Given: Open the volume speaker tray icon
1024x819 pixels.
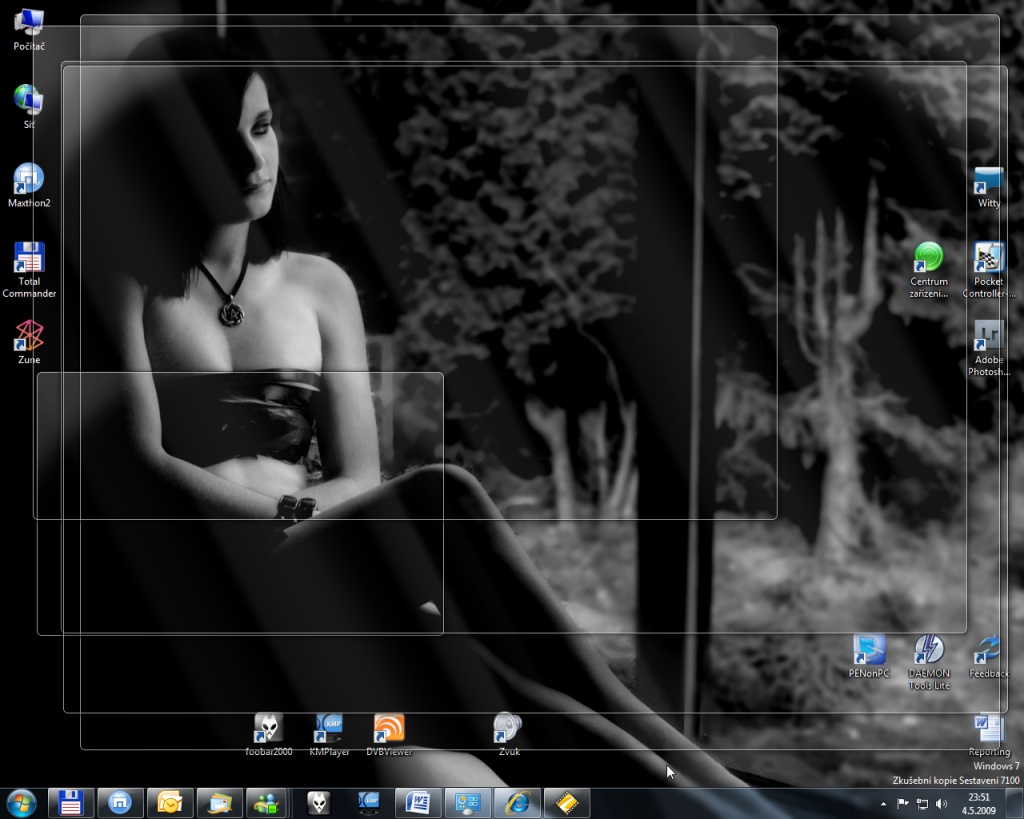Looking at the screenshot, I should pos(941,803).
